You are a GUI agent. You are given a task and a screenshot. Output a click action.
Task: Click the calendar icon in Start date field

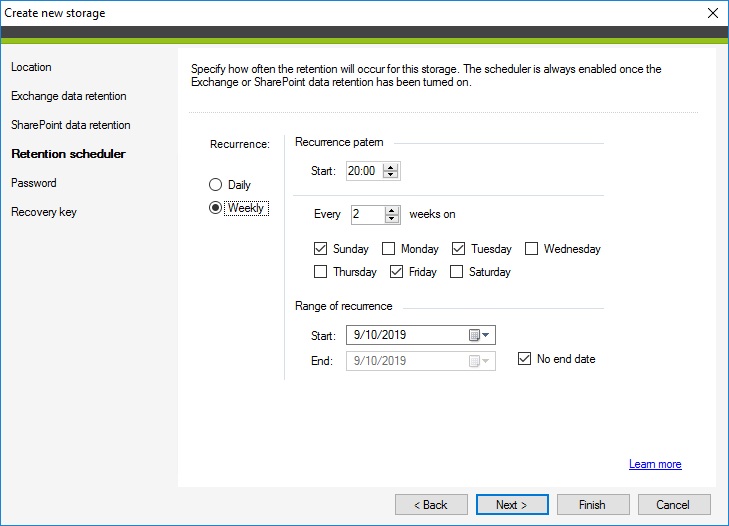click(x=474, y=335)
